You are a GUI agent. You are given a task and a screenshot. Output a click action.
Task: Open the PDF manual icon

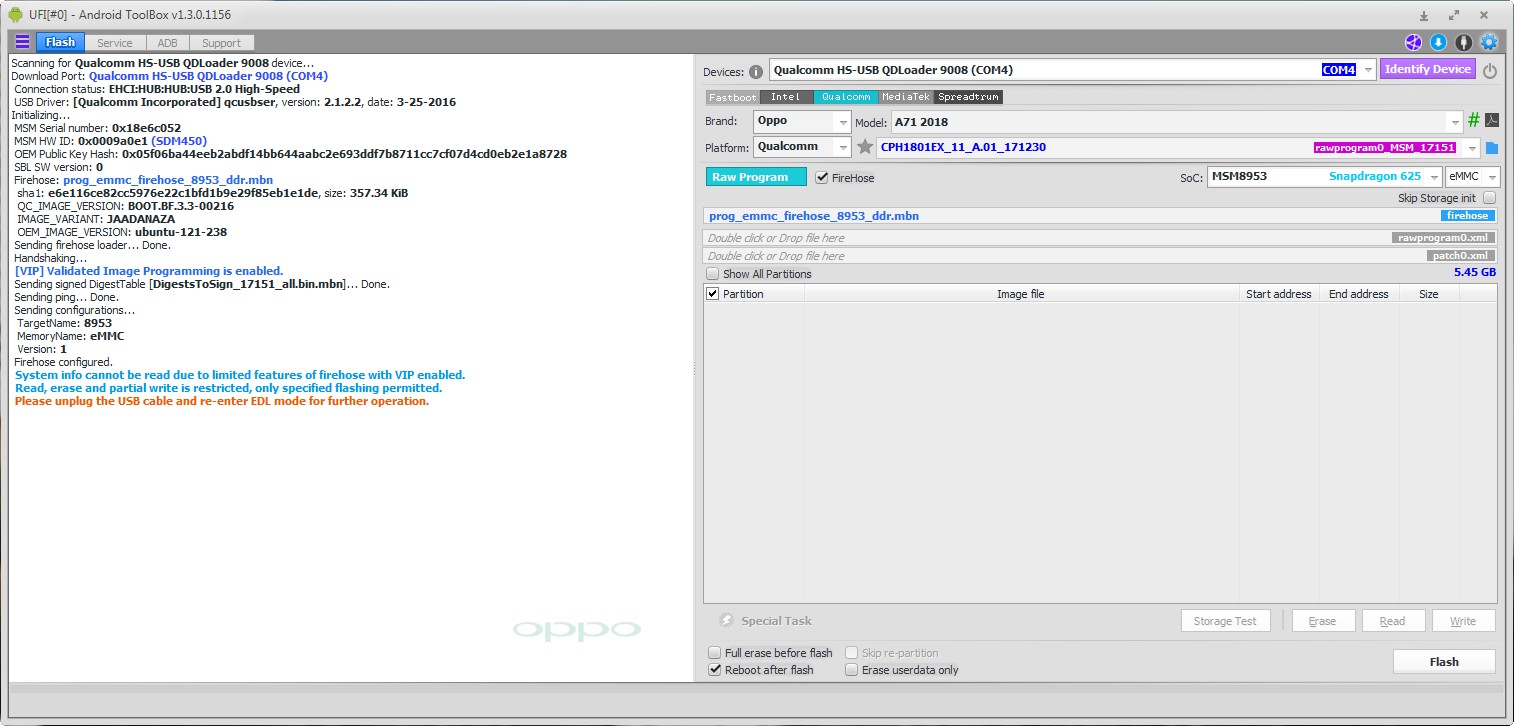tap(1491, 120)
